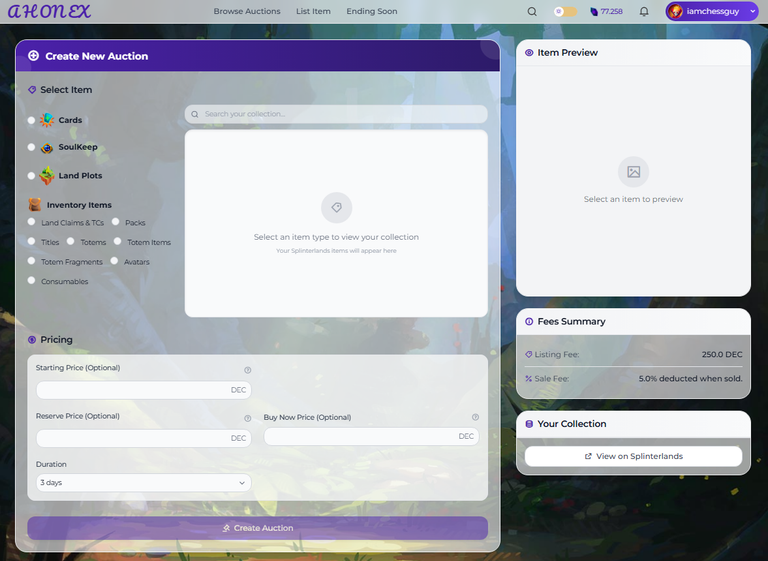Image resolution: width=768 pixels, height=561 pixels.
Task: Click the Select Item tag icon
Action: click(x=32, y=90)
